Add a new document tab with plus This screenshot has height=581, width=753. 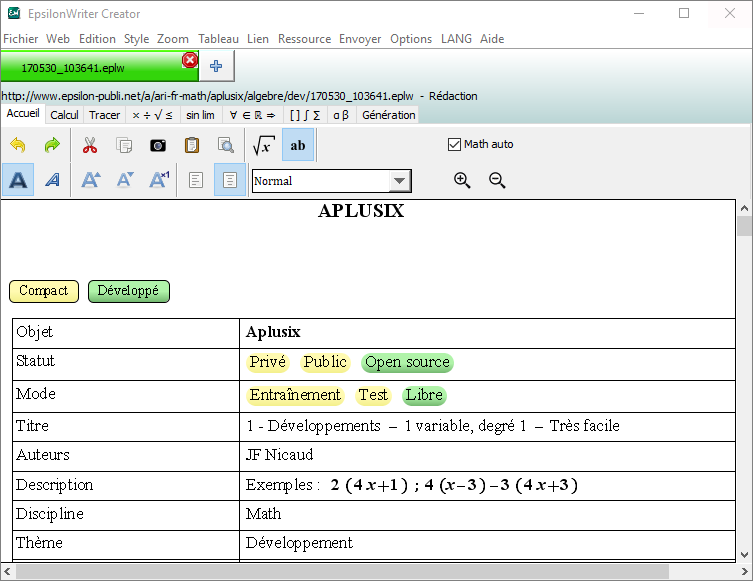coord(216,66)
